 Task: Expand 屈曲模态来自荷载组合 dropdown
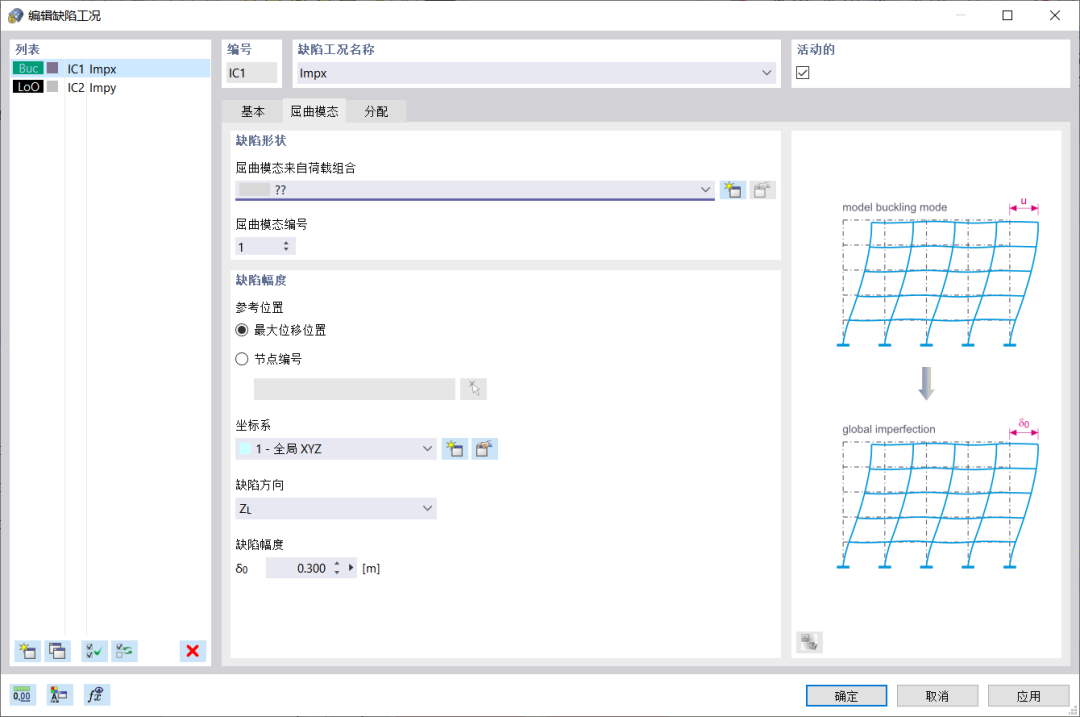click(x=705, y=189)
